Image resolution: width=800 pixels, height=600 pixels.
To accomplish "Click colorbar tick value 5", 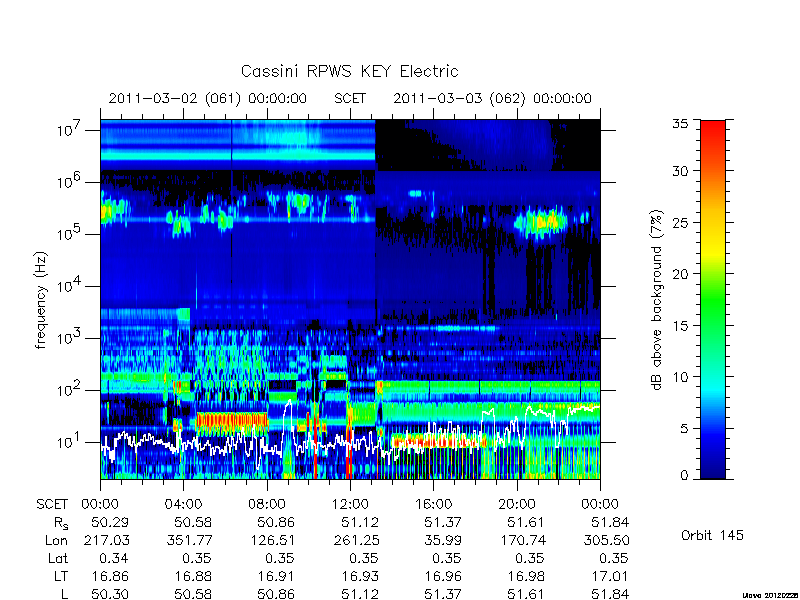I will [684, 428].
